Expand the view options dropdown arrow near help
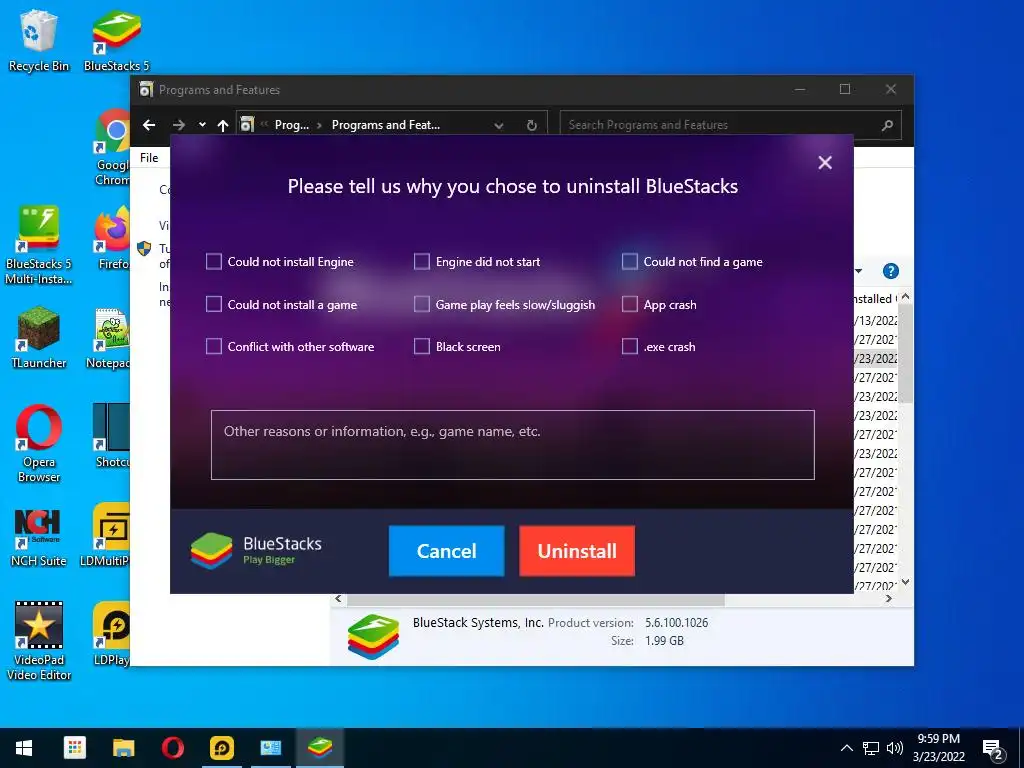Viewport: 1024px width, 768px height. 859,271
